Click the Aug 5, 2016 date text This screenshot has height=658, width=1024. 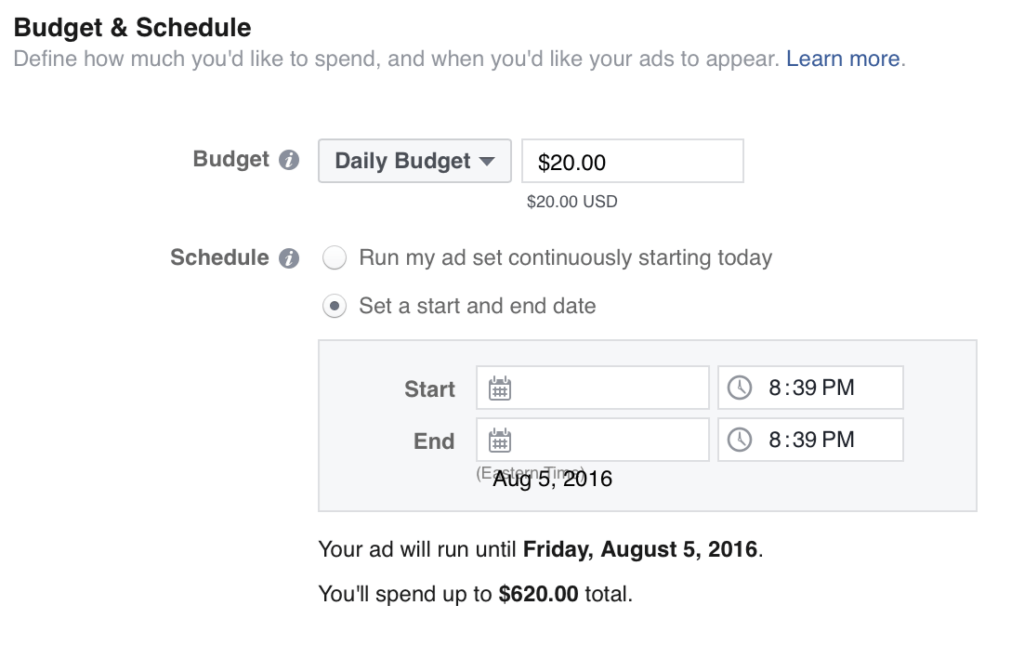[x=552, y=479]
